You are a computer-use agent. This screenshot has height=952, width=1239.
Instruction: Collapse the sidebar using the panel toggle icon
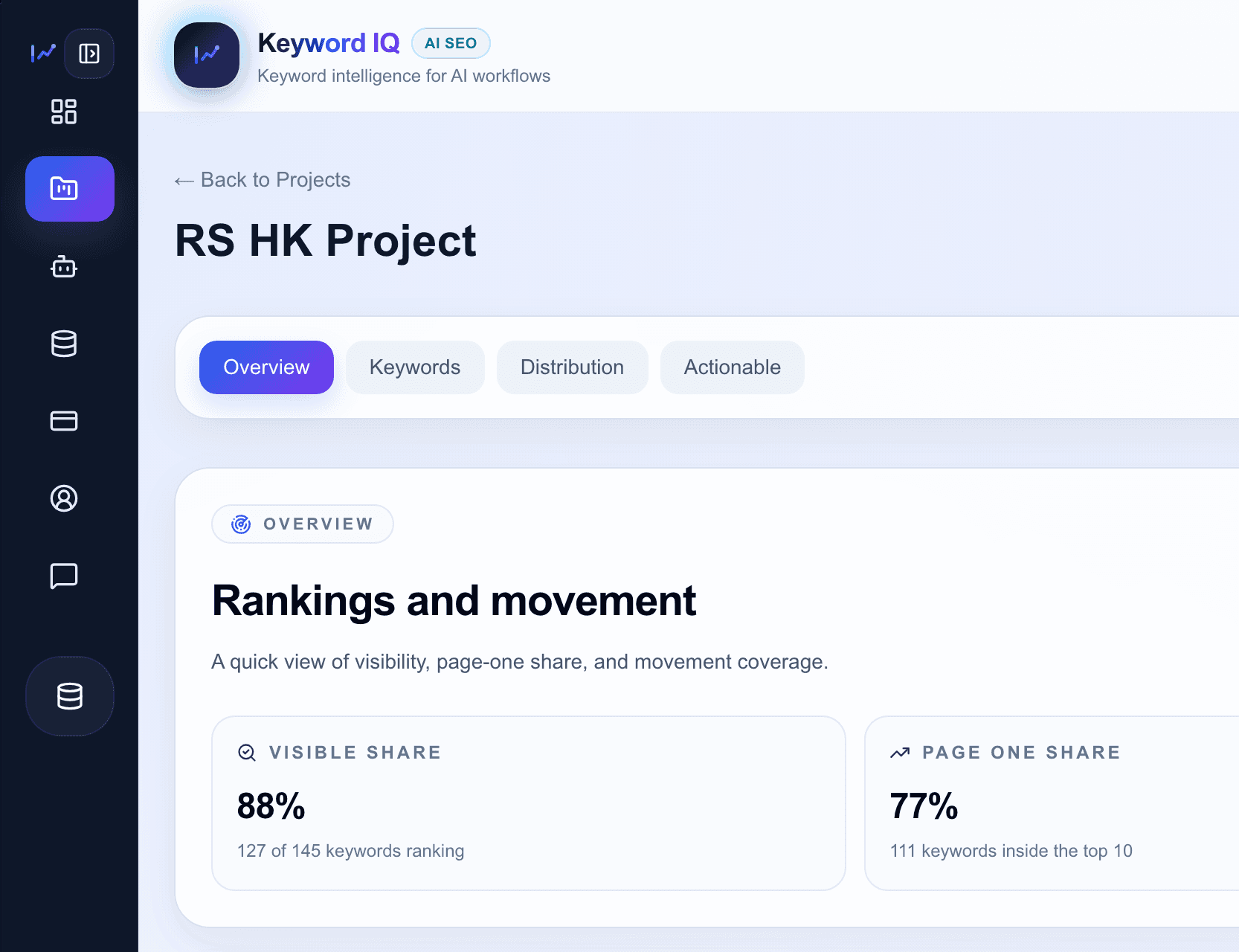[x=89, y=53]
